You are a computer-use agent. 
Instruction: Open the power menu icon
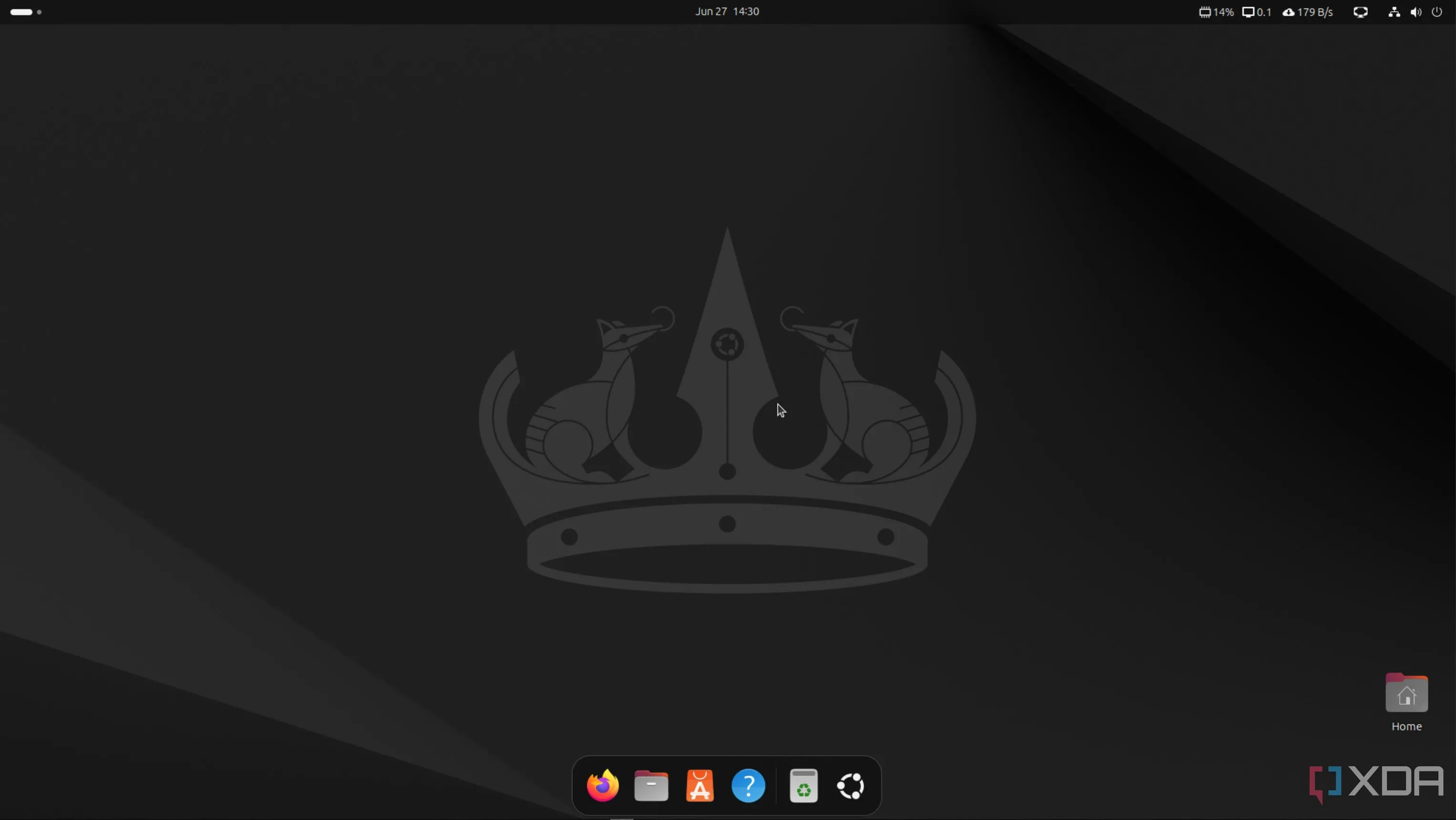[1437, 12]
